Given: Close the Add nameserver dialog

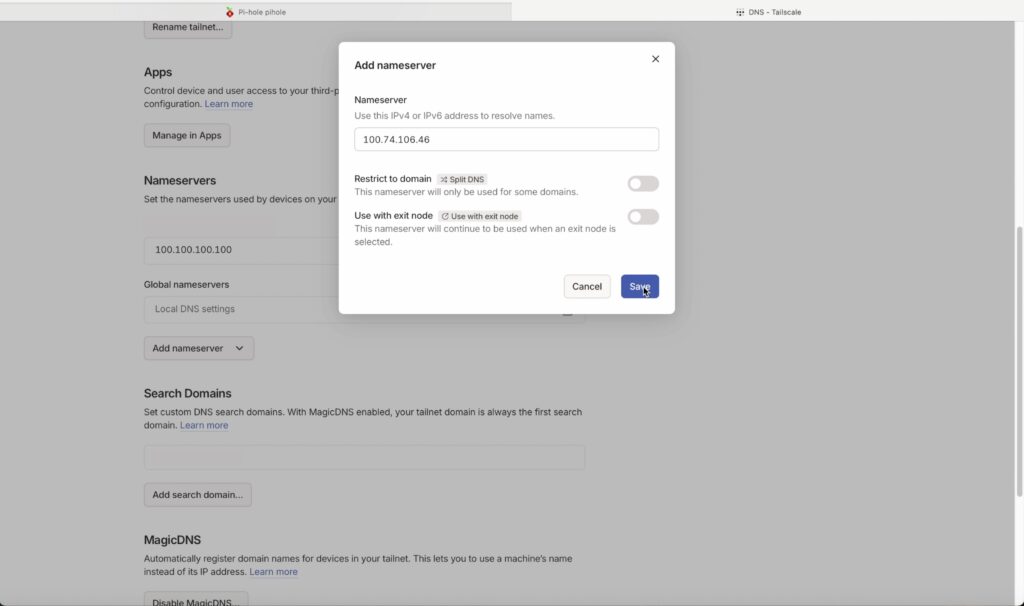Looking at the screenshot, I should tap(655, 59).
